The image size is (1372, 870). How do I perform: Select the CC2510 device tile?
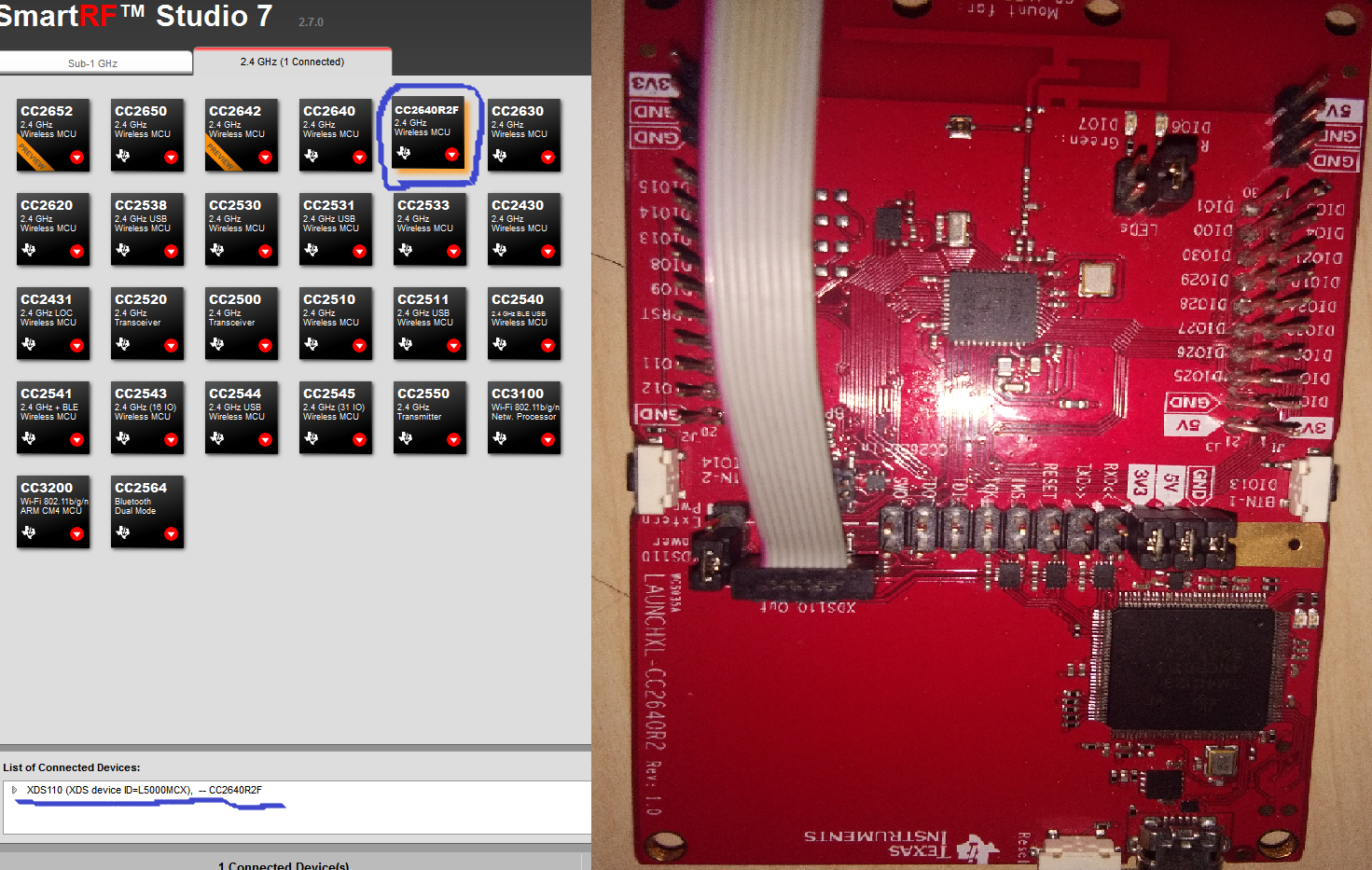[336, 324]
